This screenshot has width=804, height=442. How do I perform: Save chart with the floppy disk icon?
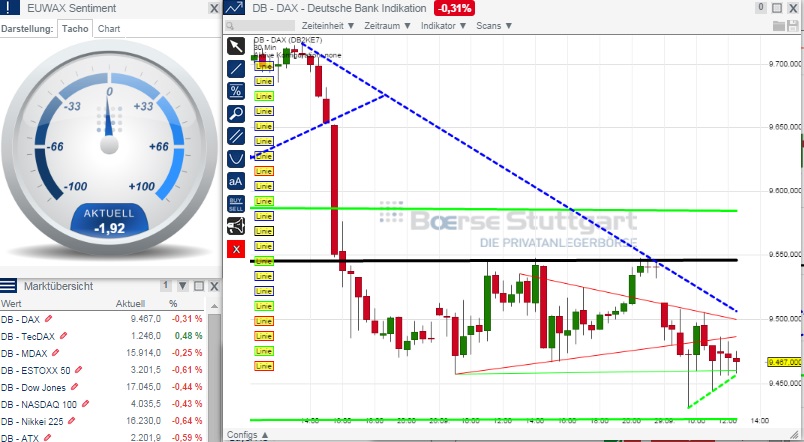tap(792, 26)
